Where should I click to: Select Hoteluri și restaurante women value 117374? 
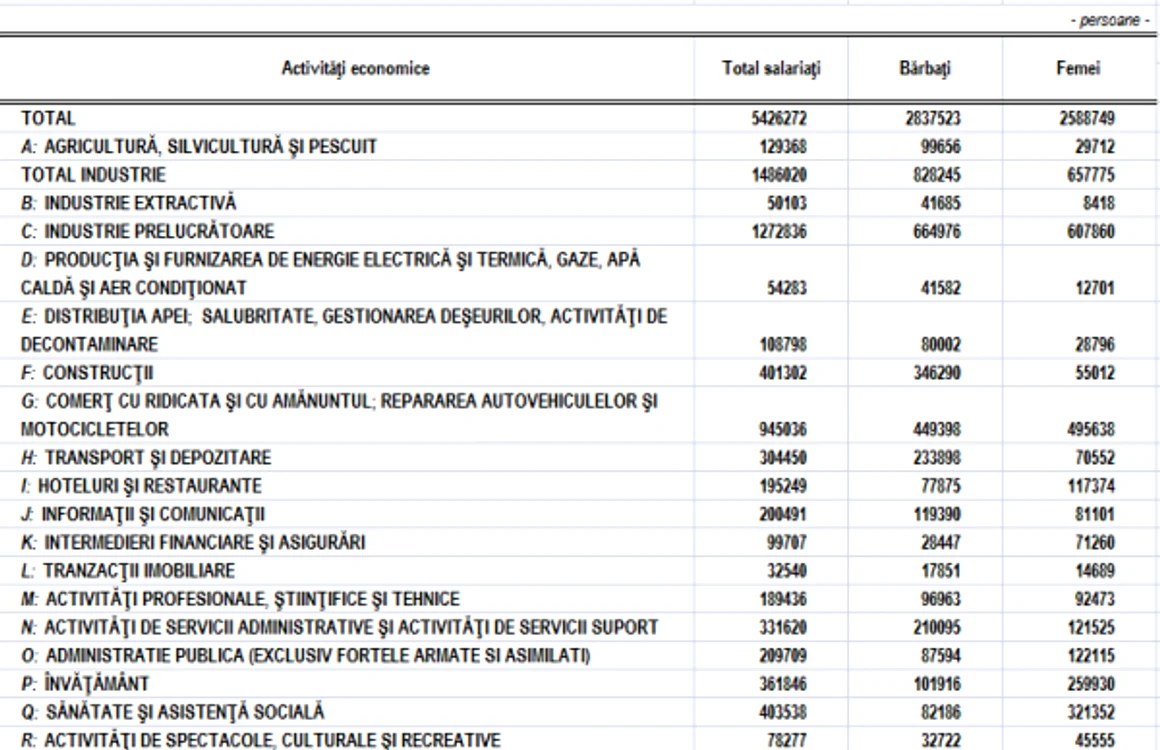1090,486
